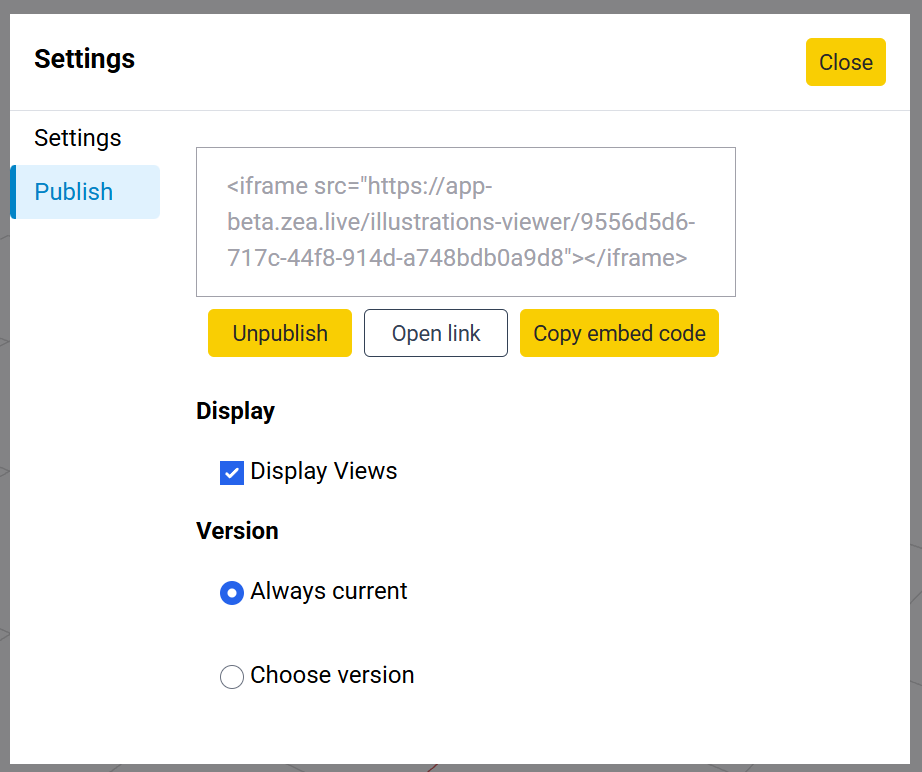The width and height of the screenshot is (922, 772).
Task: Open the published link
Action: click(x=436, y=333)
